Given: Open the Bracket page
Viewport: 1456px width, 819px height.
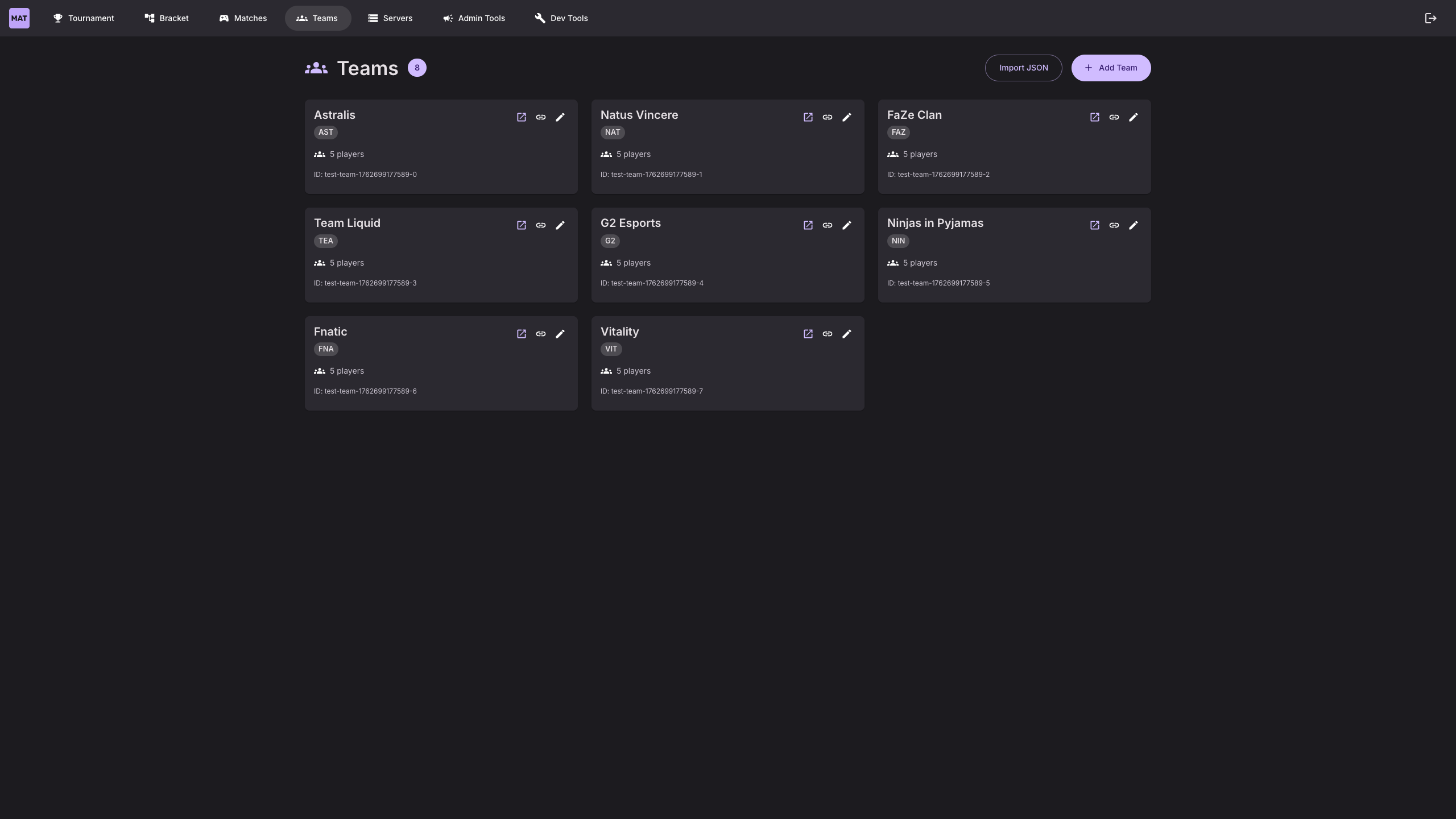Looking at the screenshot, I should pyautogui.click(x=167, y=18).
